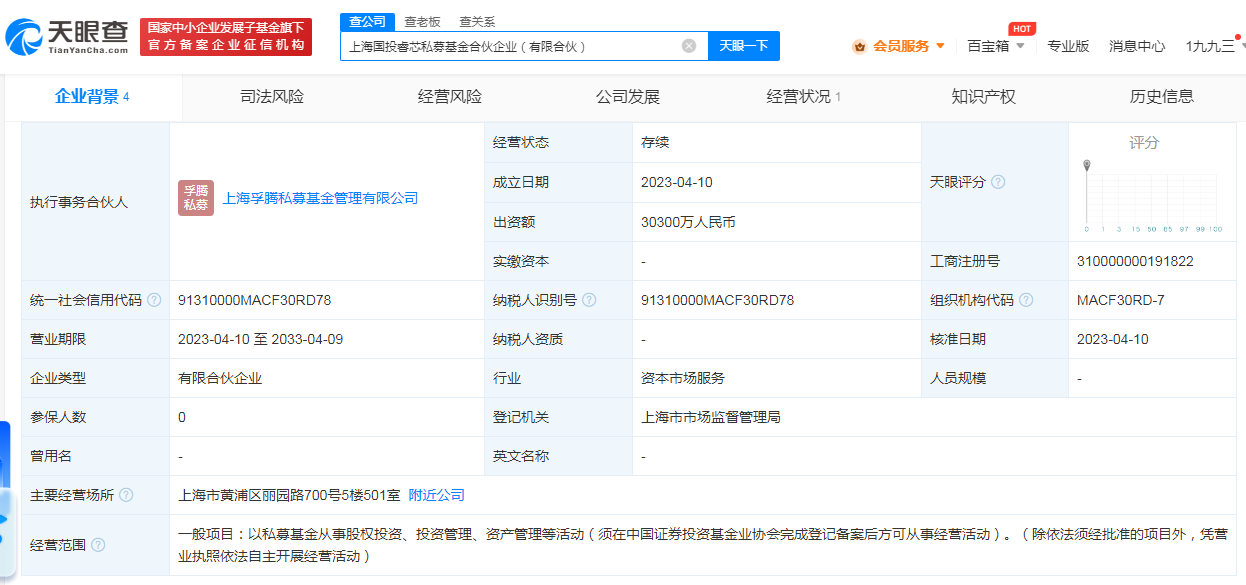
Task: Click the 天眼一下 search button
Action: point(744,46)
